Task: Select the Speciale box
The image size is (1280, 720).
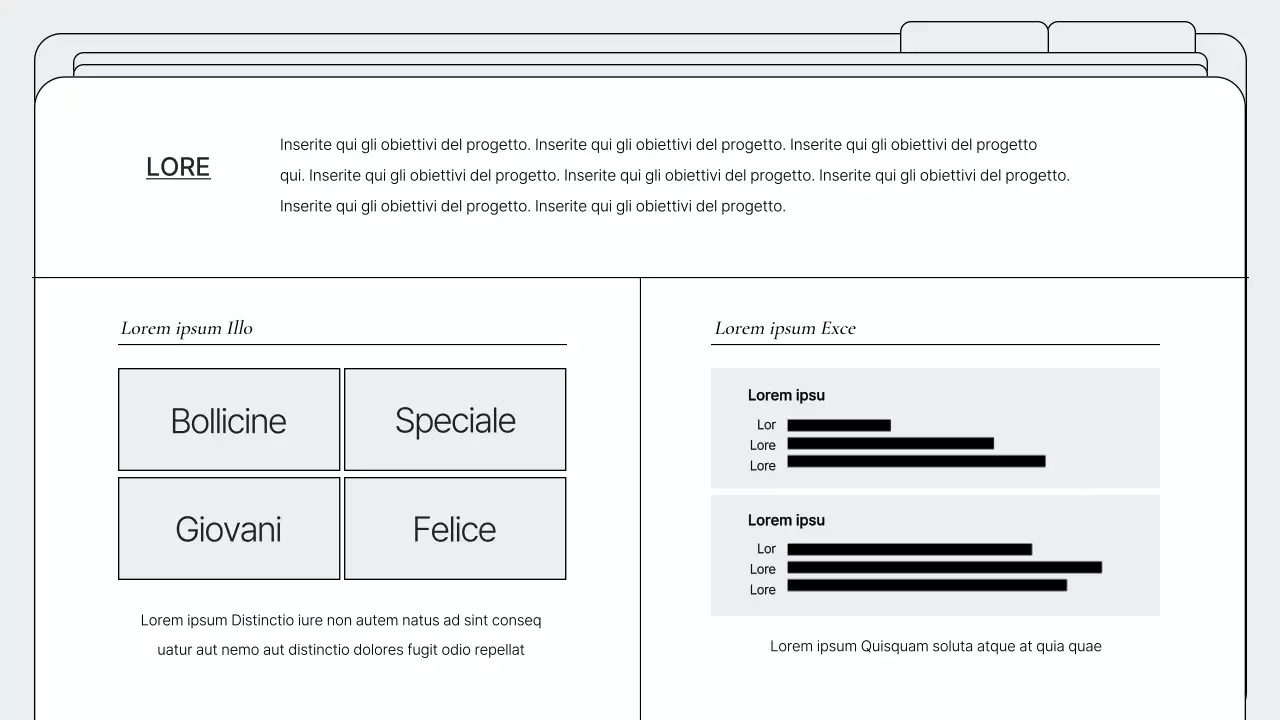Action: [455, 420]
